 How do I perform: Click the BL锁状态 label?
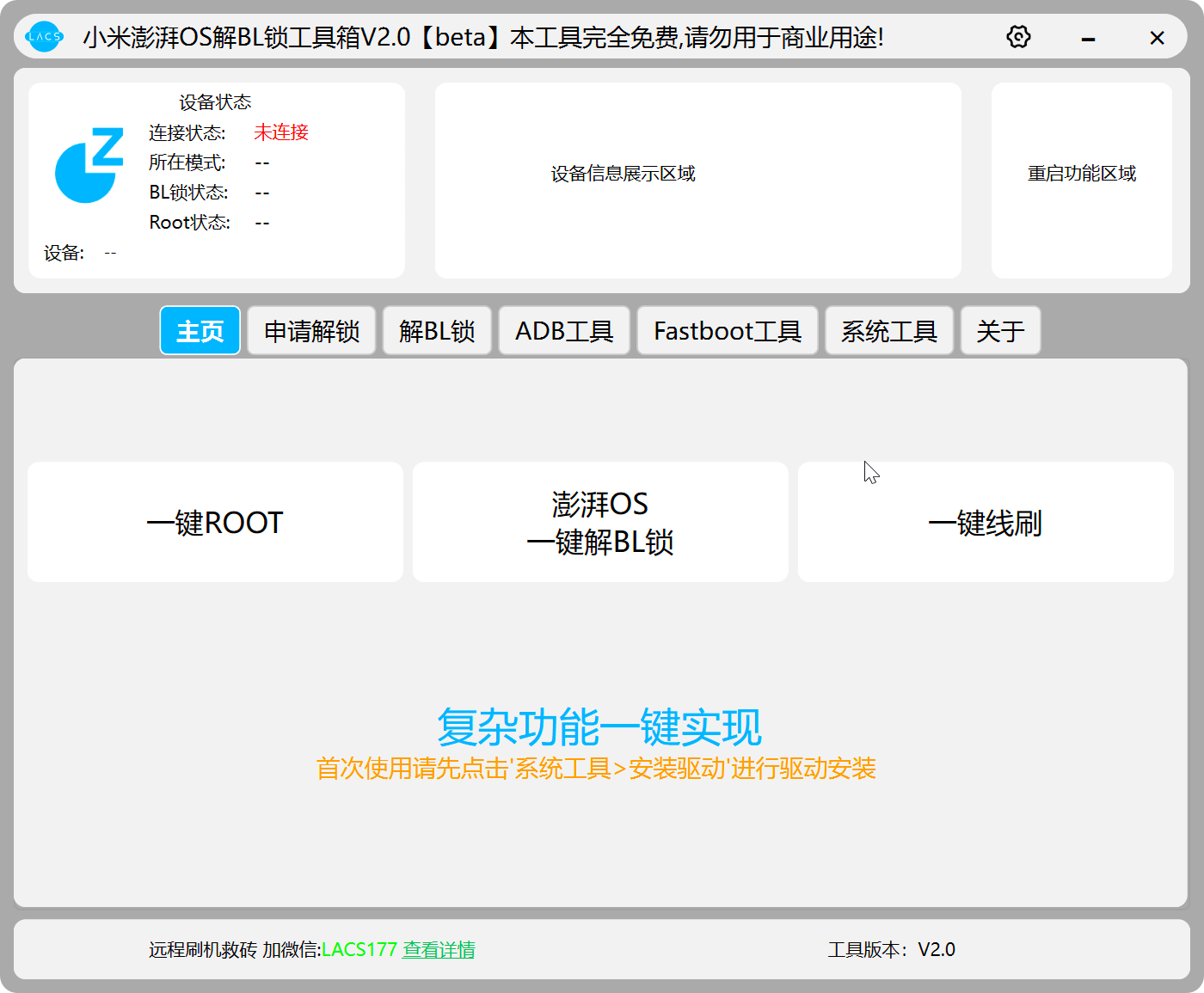[x=188, y=193]
